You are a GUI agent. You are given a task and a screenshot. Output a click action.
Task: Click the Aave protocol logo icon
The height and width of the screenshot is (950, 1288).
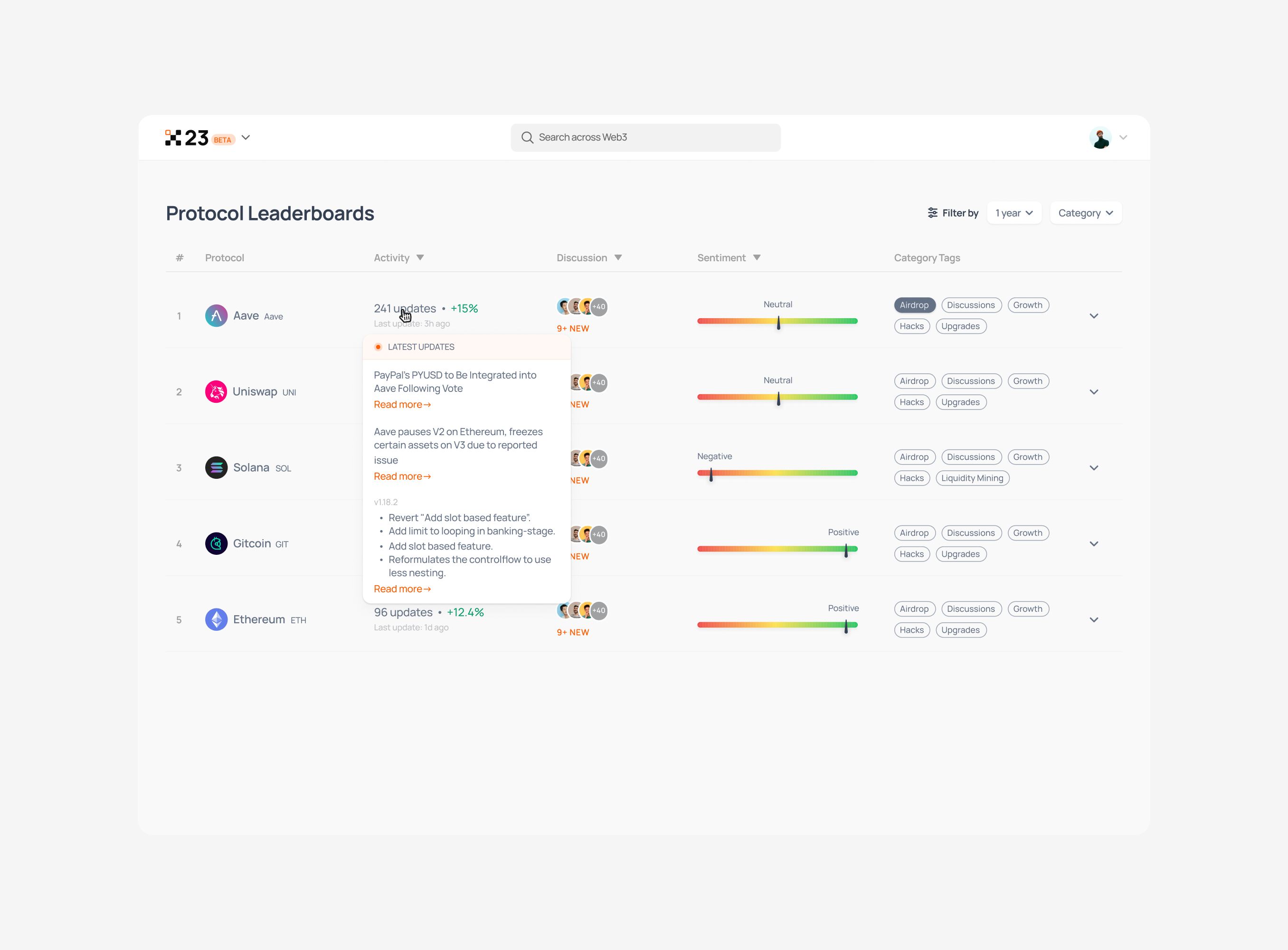click(x=216, y=316)
